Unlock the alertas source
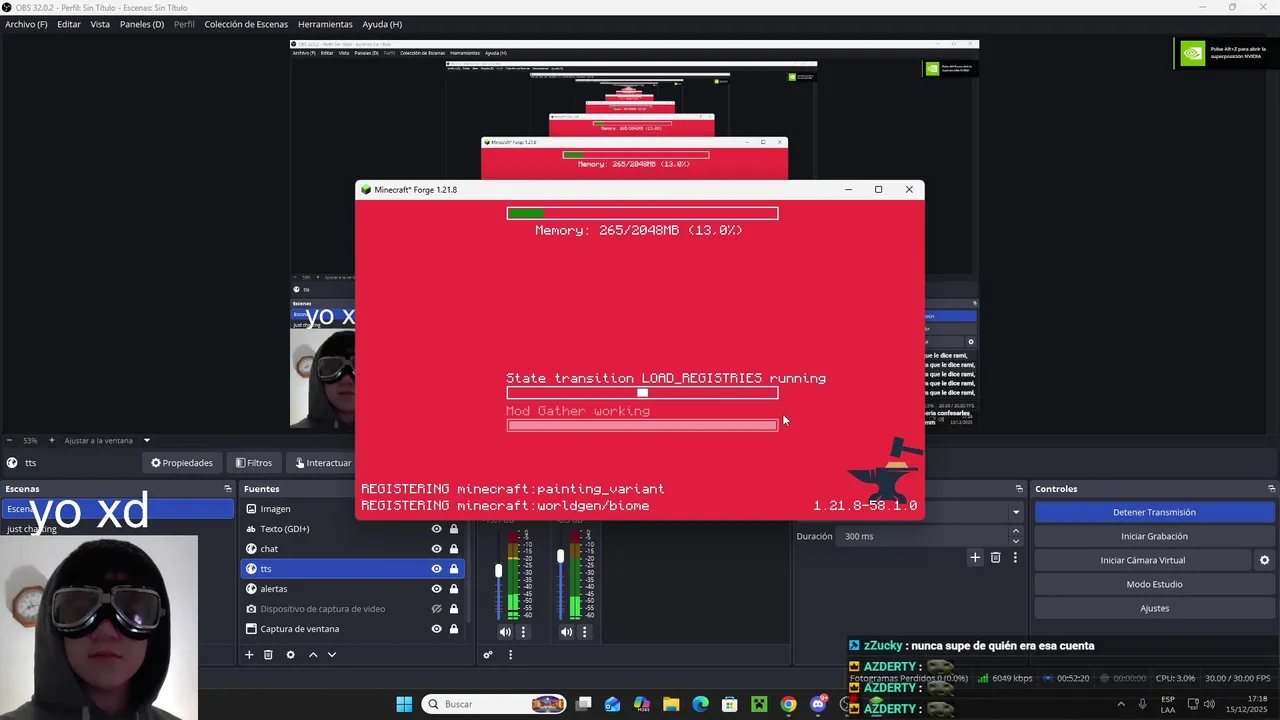 pyautogui.click(x=454, y=589)
